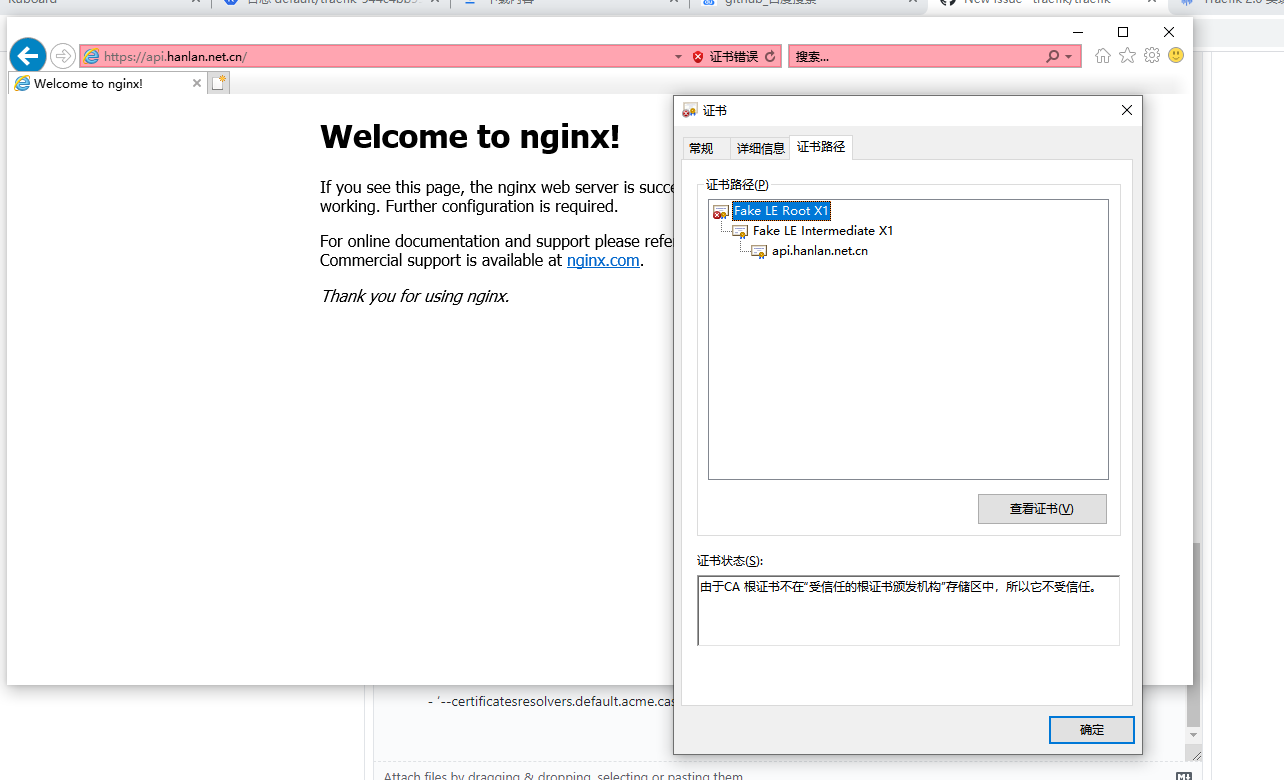This screenshot has width=1284, height=780.
Task: Close the 'Welcome to nginx!' tab
Action: [196, 83]
